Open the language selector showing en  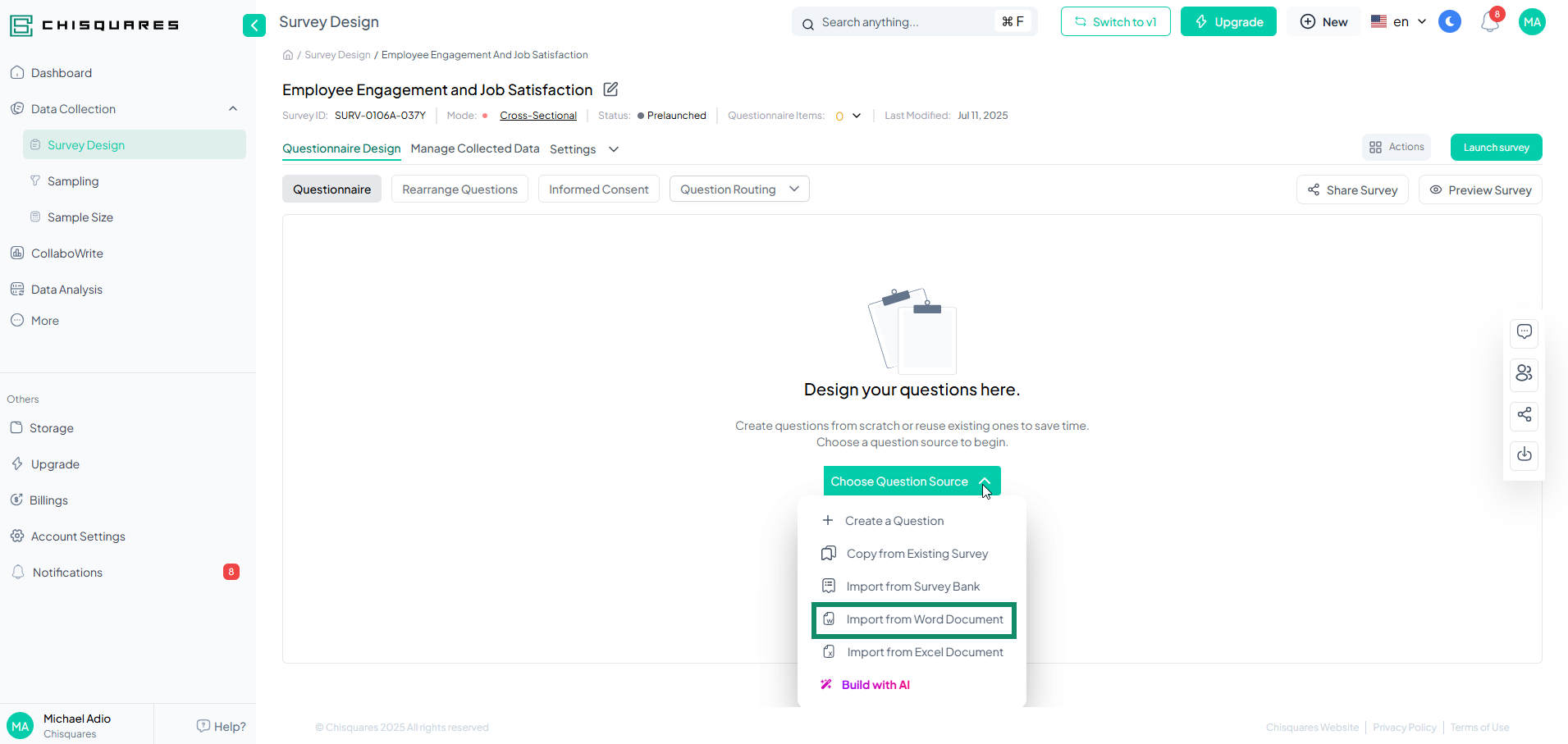(x=1399, y=22)
